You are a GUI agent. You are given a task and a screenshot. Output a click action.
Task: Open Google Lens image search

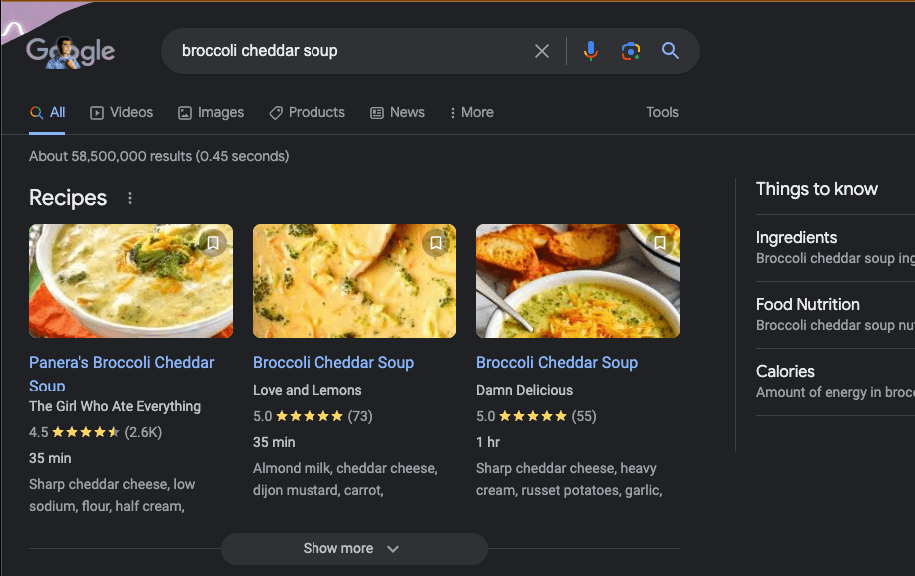[630, 51]
